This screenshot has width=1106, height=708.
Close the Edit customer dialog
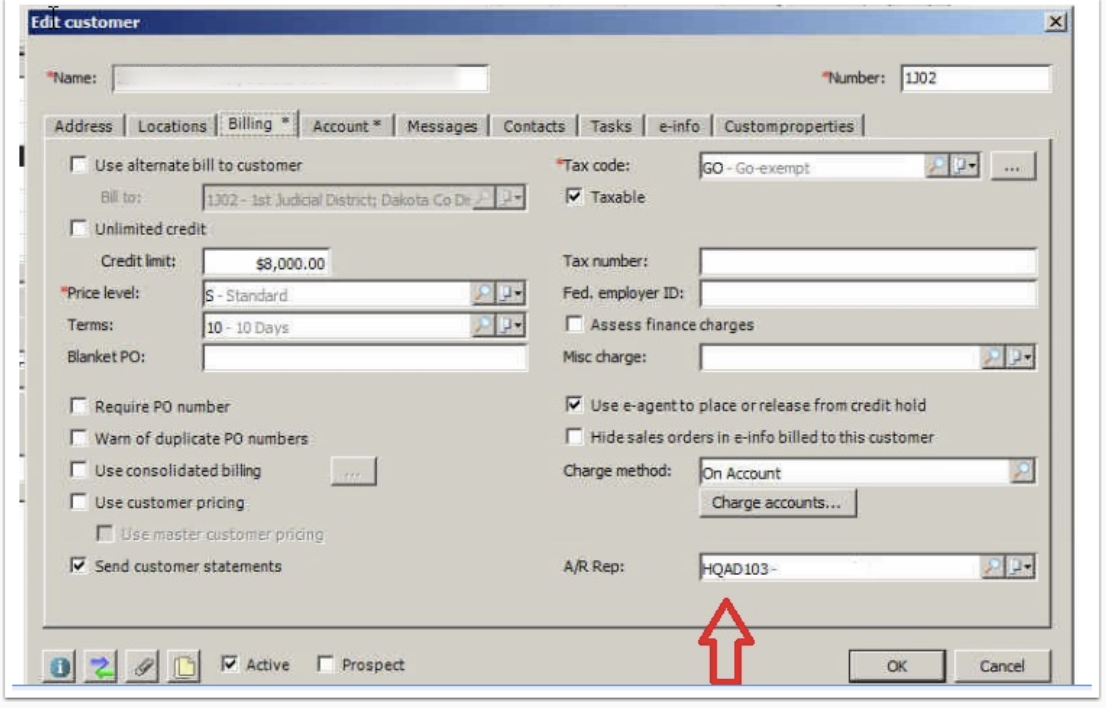1055,22
